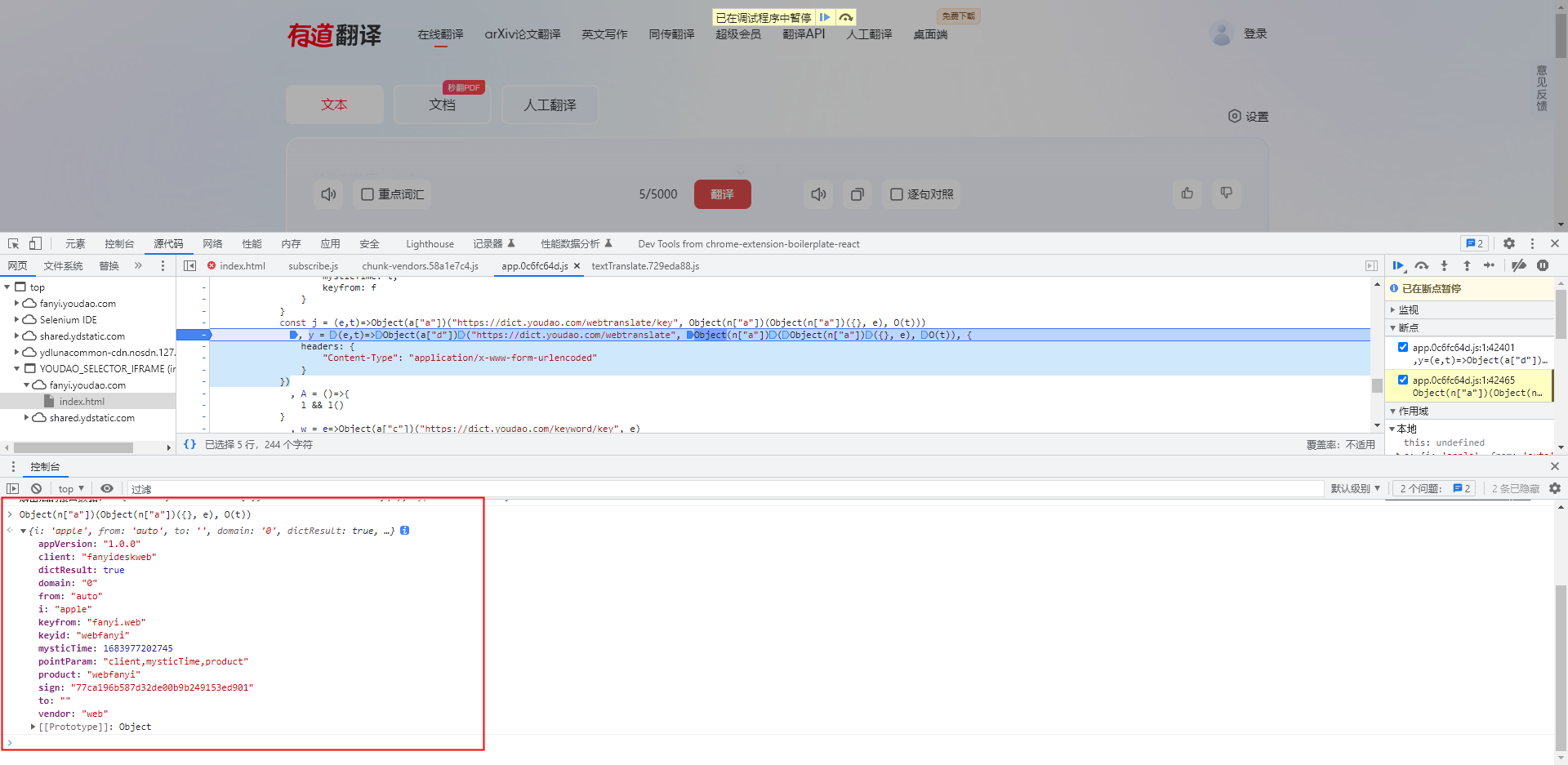Toggle the 逐句对照 checkbox
The width and height of the screenshot is (1568, 765).
(x=897, y=194)
